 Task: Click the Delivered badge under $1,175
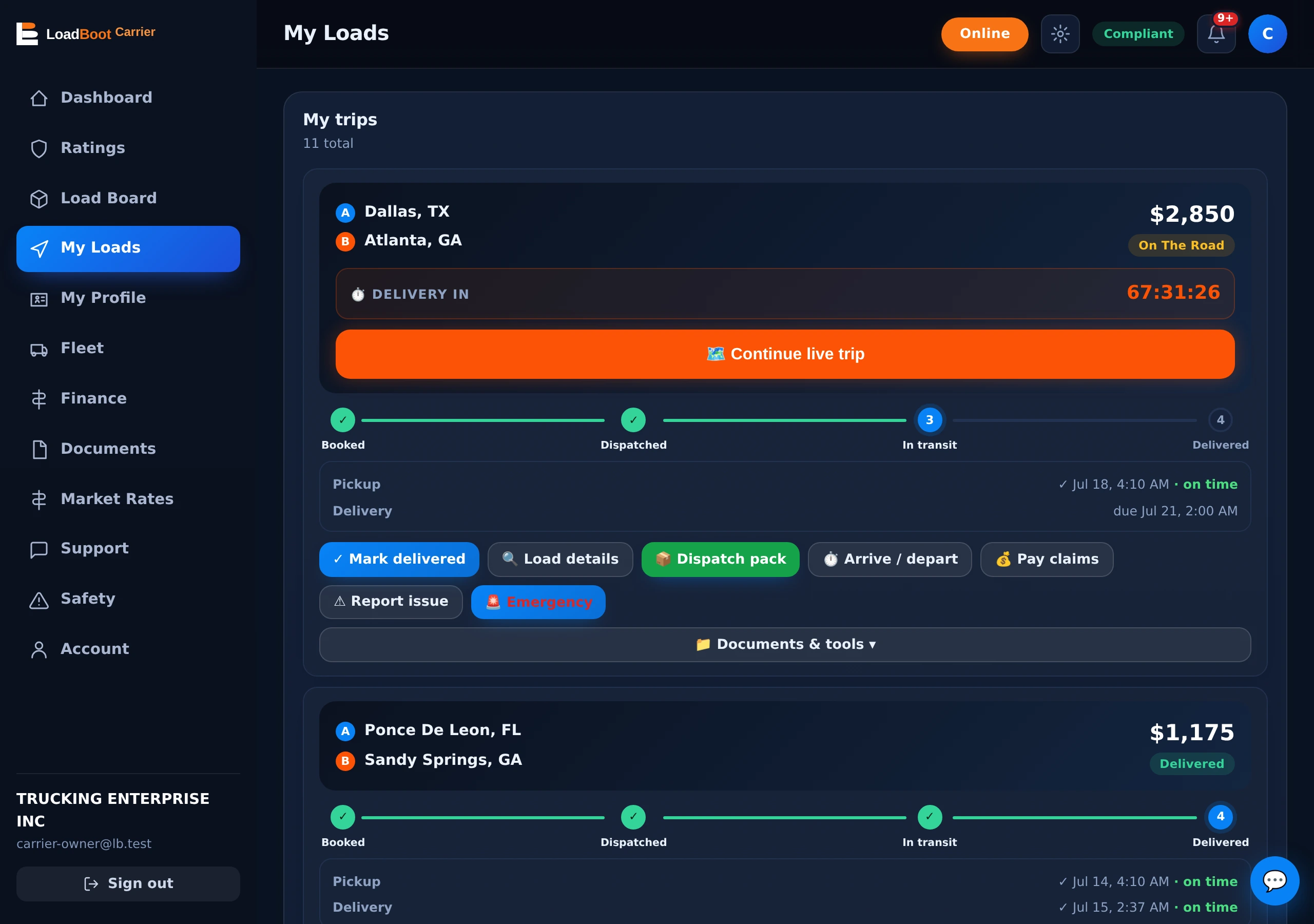1191,764
